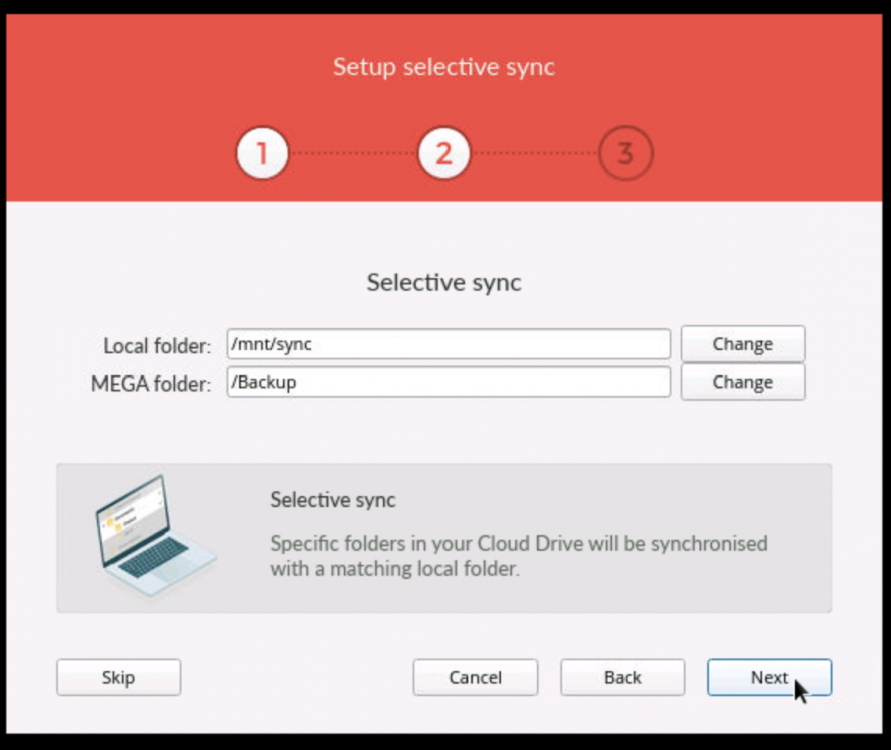Screen dimensions: 891x750
Task: Focus the MEGA folder field /Backup
Action: [x=448, y=382]
